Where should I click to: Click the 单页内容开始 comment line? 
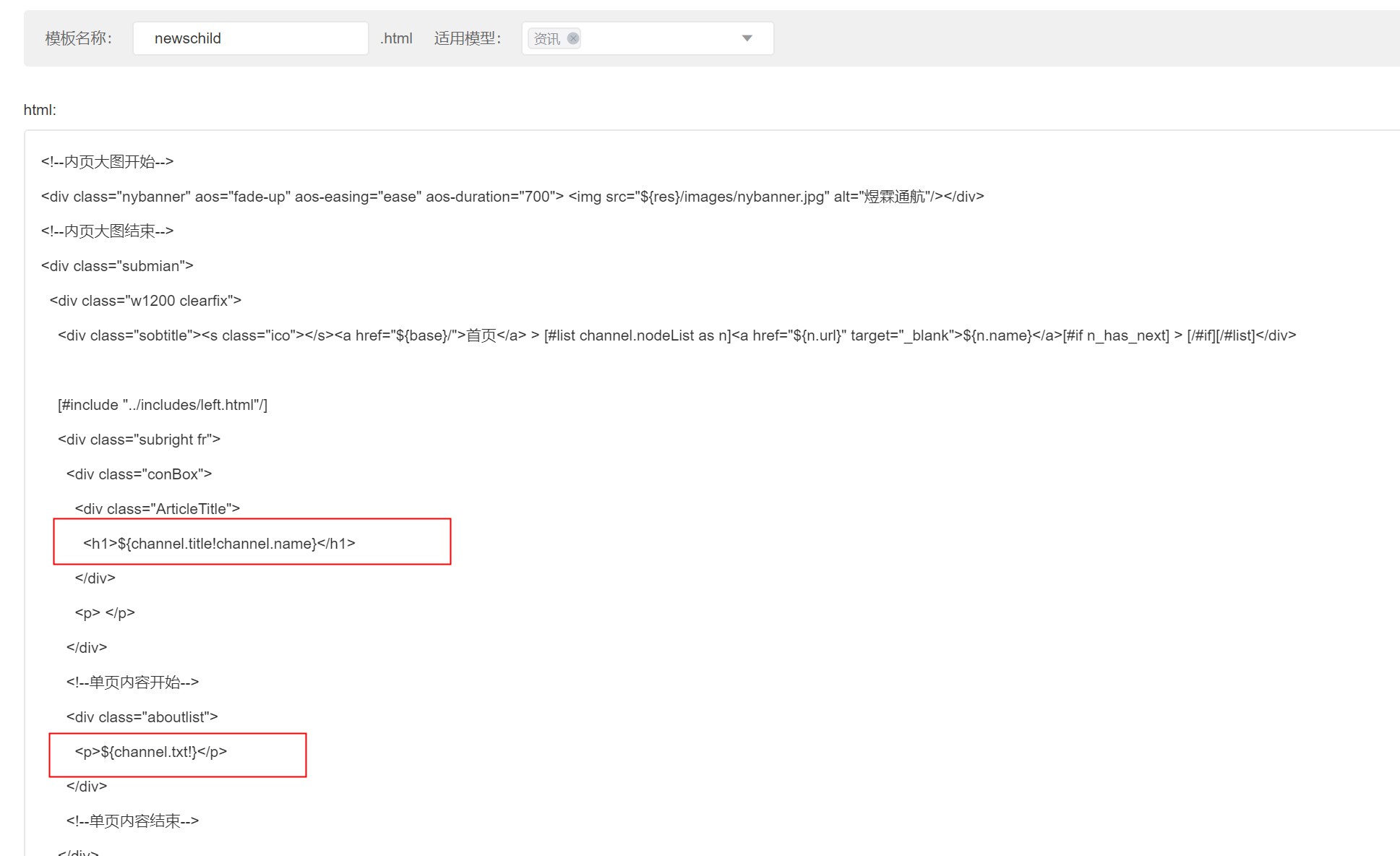click(x=132, y=682)
